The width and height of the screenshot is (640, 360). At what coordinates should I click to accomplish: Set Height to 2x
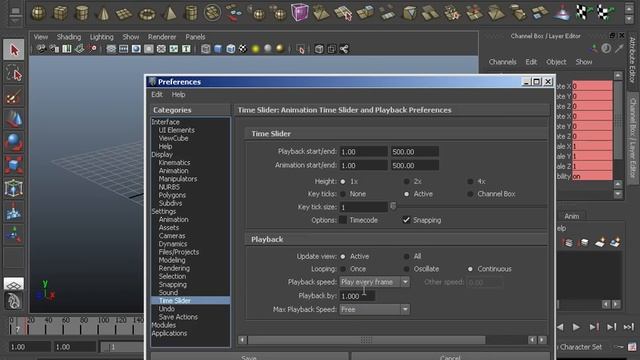[407, 181]
